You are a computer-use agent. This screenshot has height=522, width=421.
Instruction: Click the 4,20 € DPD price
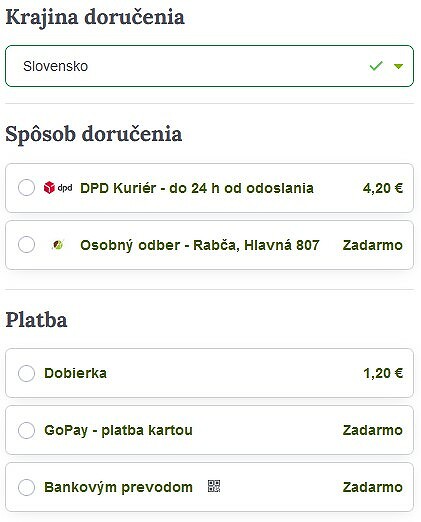pos(383,188)
